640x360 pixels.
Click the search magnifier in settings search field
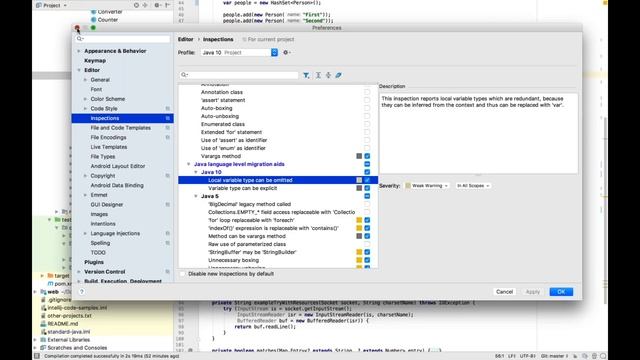[80, 39]
